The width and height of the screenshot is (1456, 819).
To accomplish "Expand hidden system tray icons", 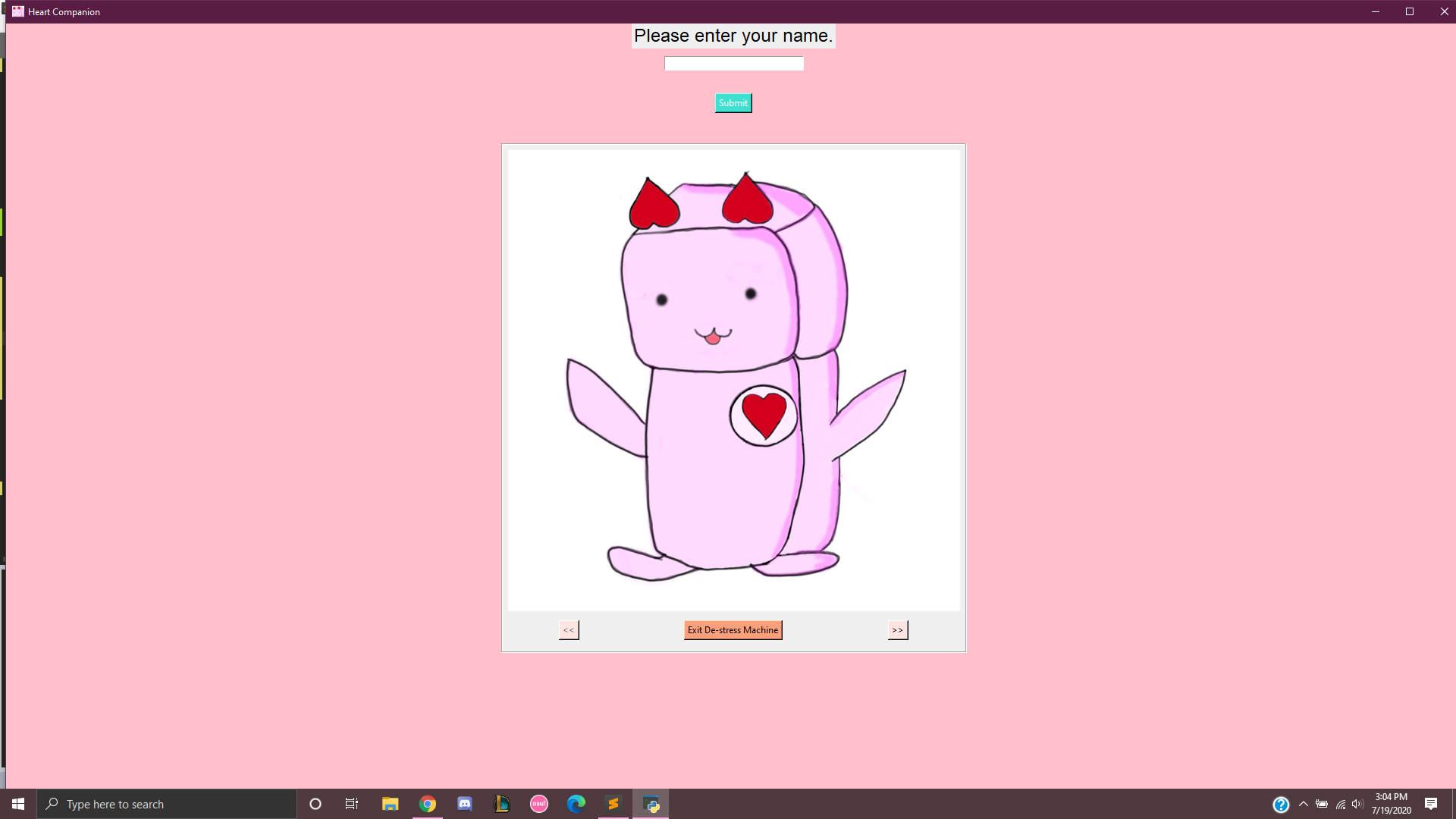I will pyautogui.click(x=1304, y=803).
